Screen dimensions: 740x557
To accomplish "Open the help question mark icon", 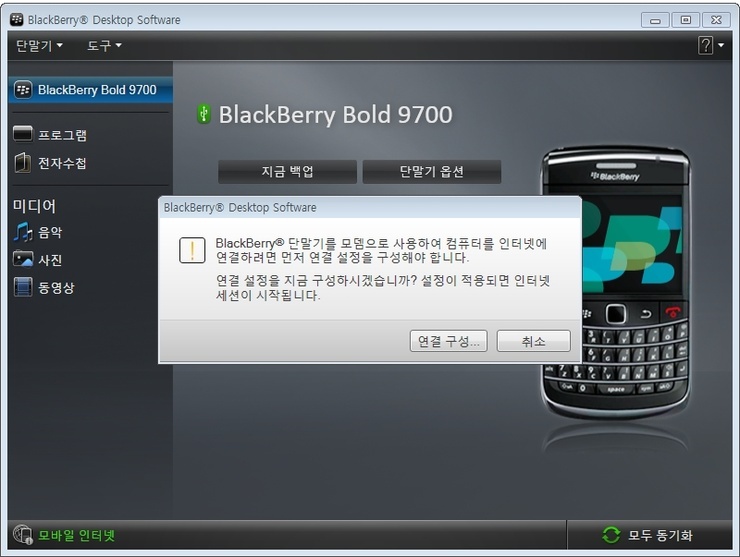I will pyautogui.click(x=705, y=45).
